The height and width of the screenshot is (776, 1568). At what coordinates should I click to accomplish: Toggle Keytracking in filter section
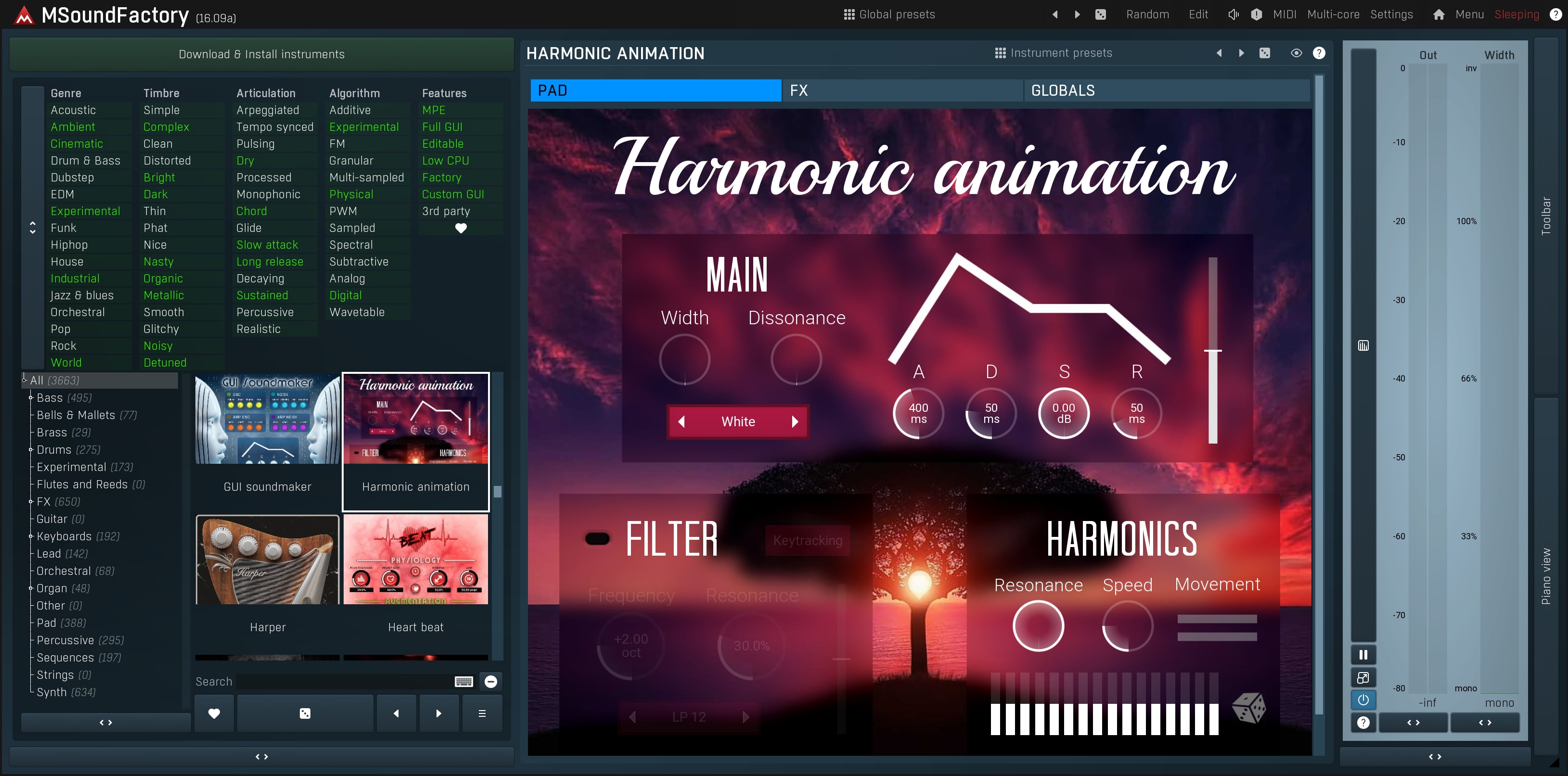click(808, 540)
